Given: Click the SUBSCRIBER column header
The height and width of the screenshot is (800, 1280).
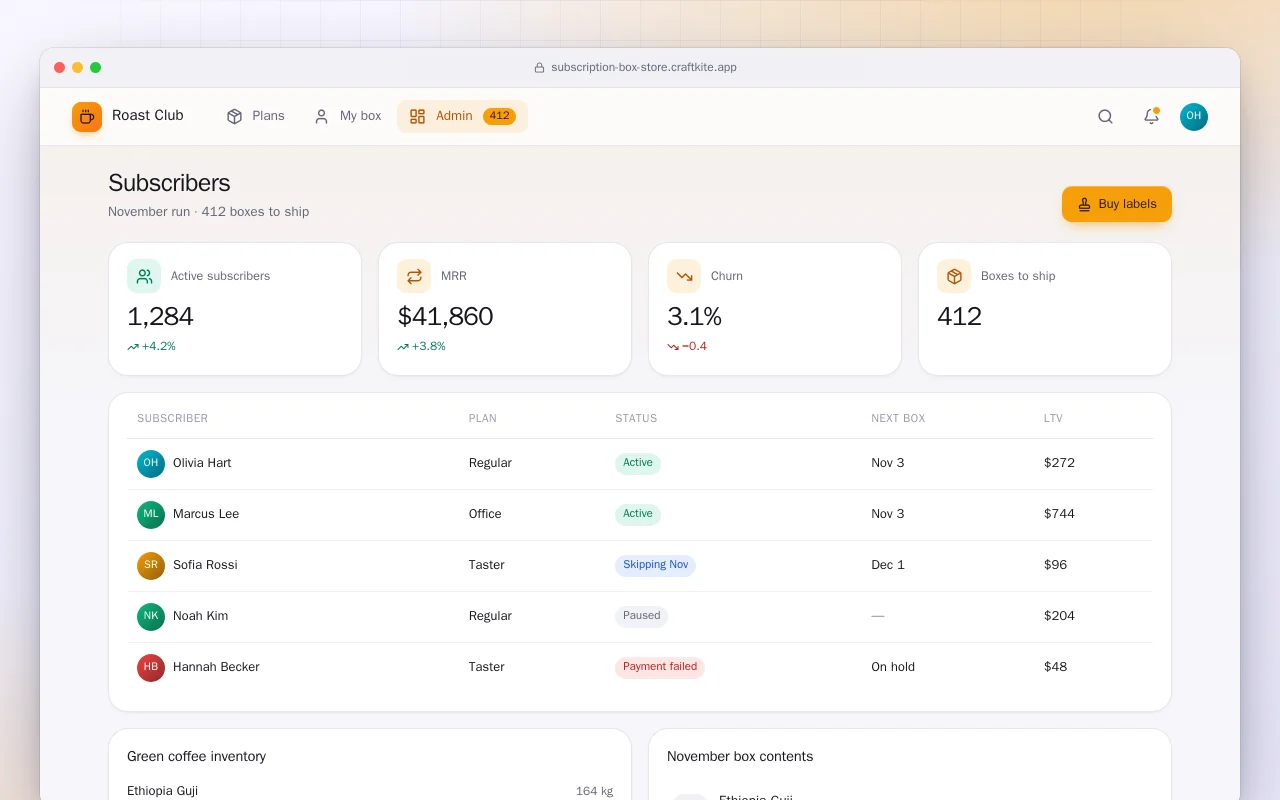Looking at the screenshot, I should (x=173, y=418).
